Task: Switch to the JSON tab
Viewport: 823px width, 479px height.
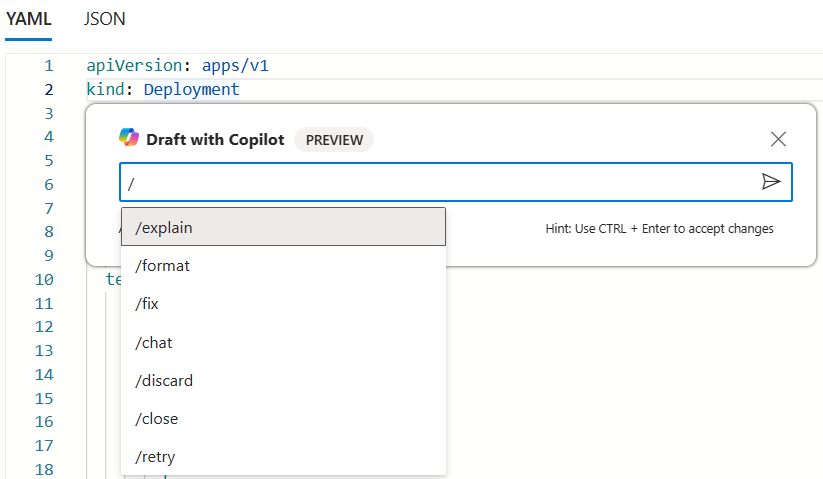Action: click(105, 19)
